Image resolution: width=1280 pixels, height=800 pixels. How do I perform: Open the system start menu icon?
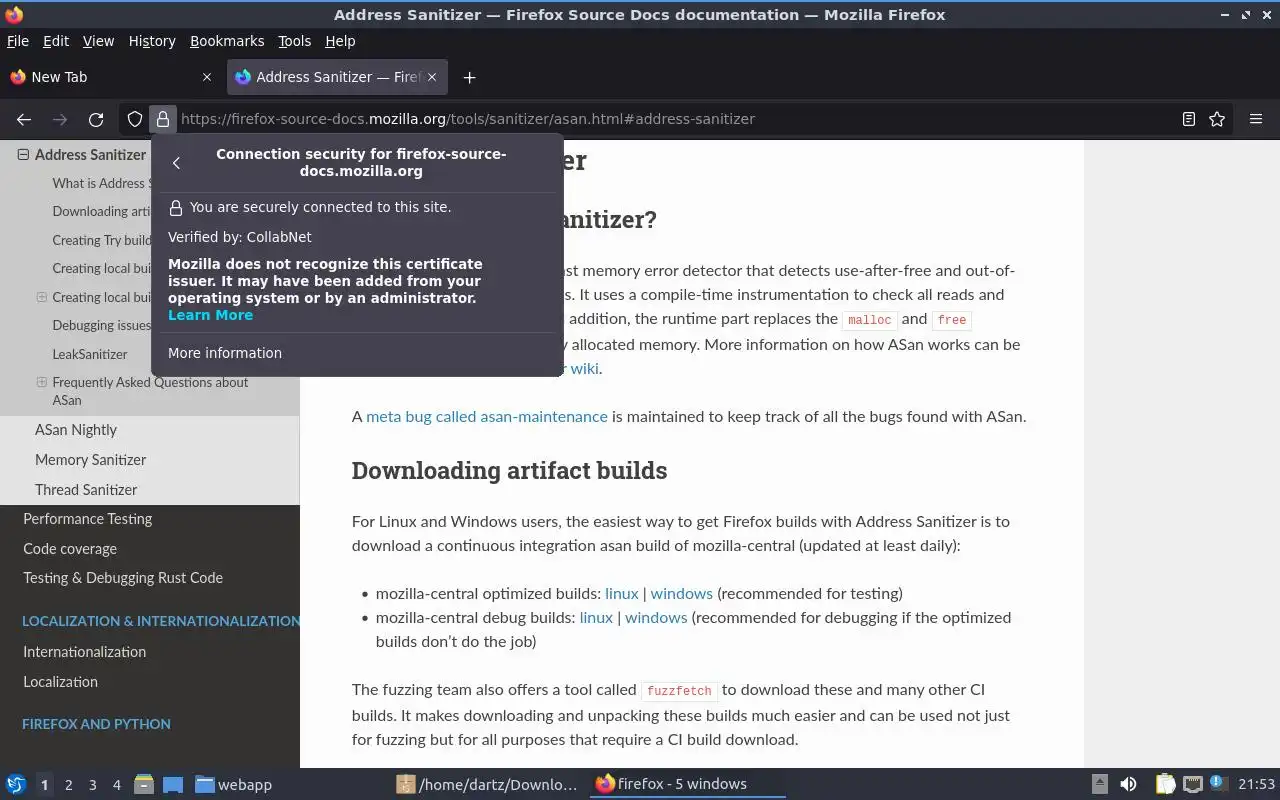[x=15, y=784]
